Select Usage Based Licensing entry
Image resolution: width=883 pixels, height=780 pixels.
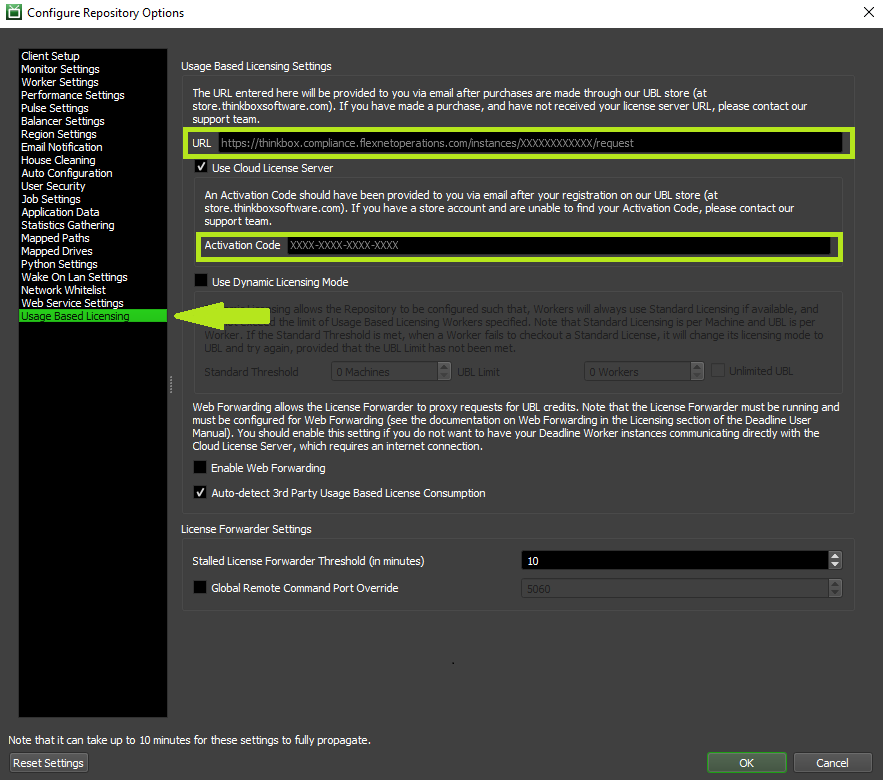[93, 316]
